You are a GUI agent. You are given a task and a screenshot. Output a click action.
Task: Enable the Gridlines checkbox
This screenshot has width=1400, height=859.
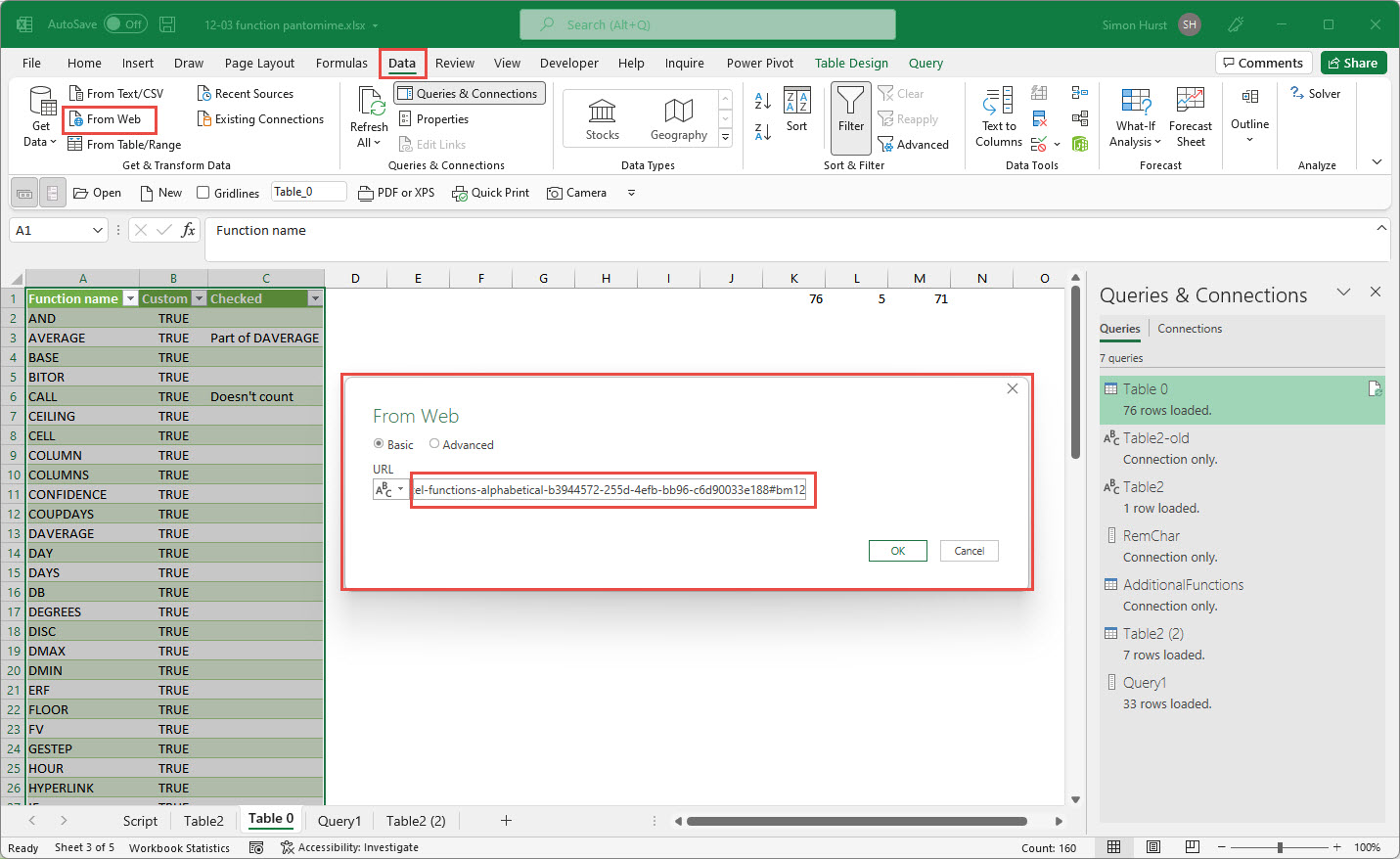click(203, 193)
